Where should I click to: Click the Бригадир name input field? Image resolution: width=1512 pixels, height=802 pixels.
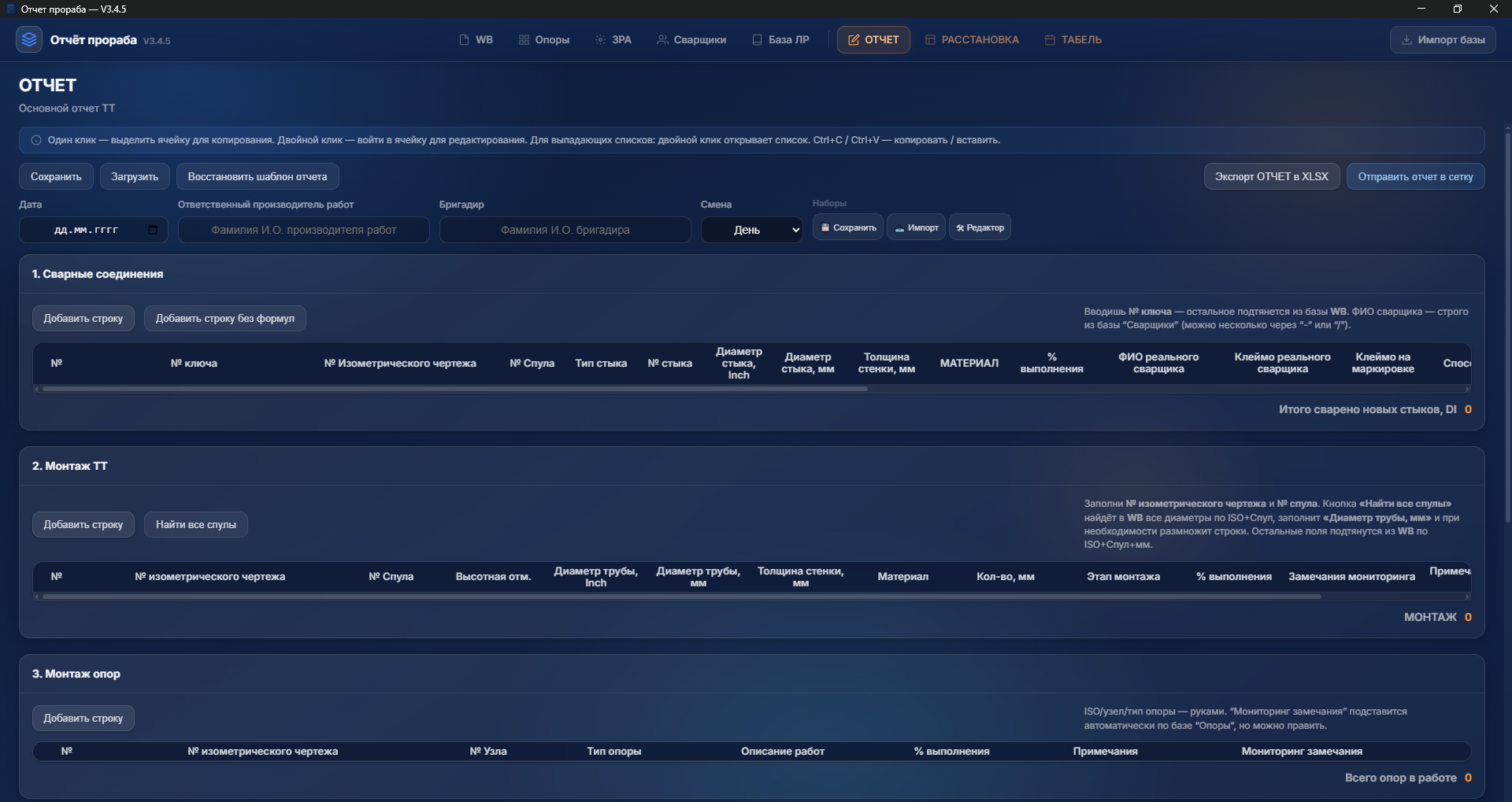coord(565,230)
